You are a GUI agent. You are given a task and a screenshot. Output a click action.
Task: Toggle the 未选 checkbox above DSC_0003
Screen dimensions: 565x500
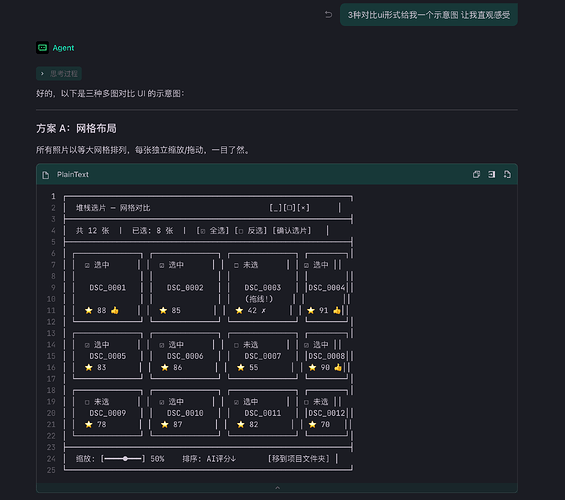tap(236, 265)
